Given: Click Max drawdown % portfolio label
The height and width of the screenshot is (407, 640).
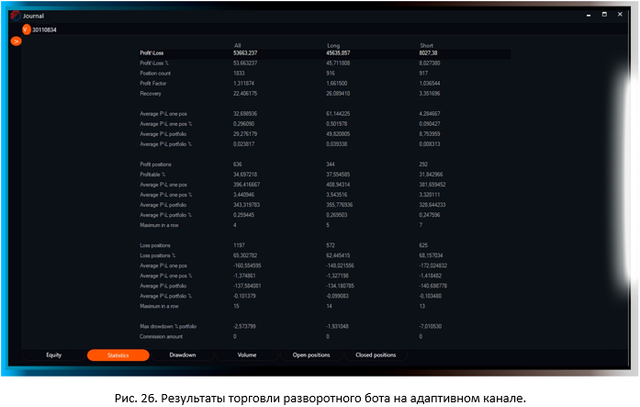Looking at the screenshot, I should (168, 326).
